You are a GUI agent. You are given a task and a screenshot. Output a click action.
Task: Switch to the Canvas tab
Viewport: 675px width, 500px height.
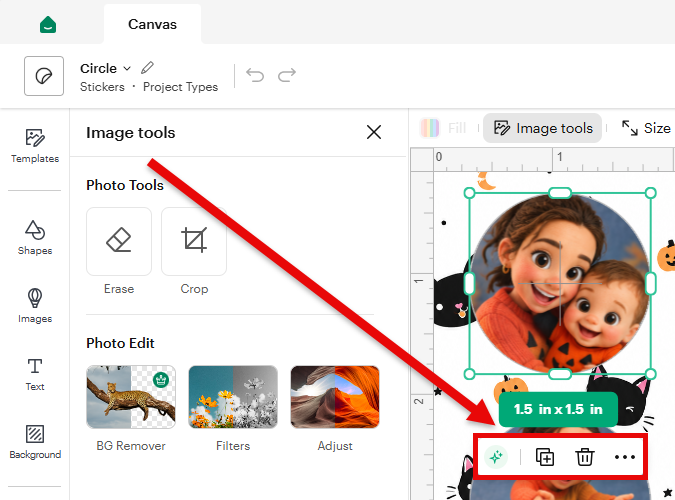(x=152, y=24)
